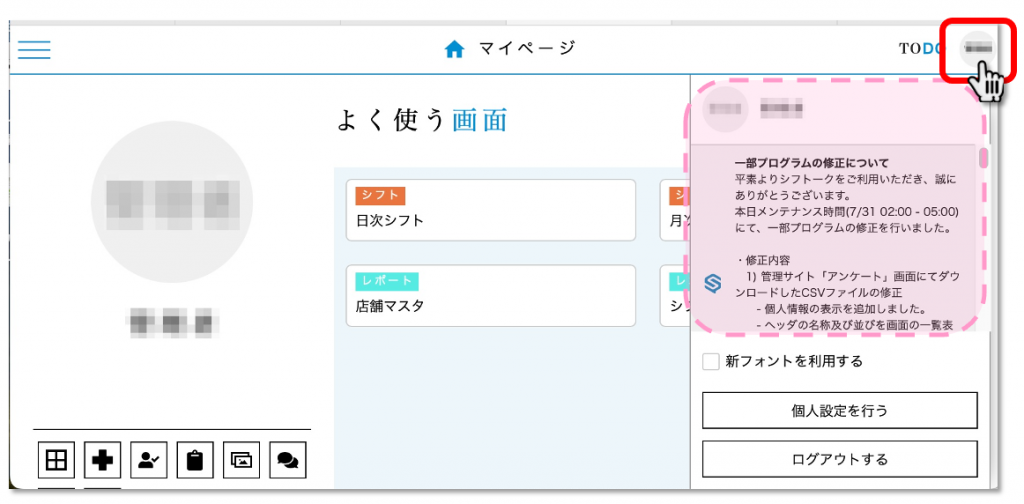The height and width of the screenshot is (504, 1024).
Task: Click the blue S logo in notice
Action: pyautogui.click(x=713, y=283)
